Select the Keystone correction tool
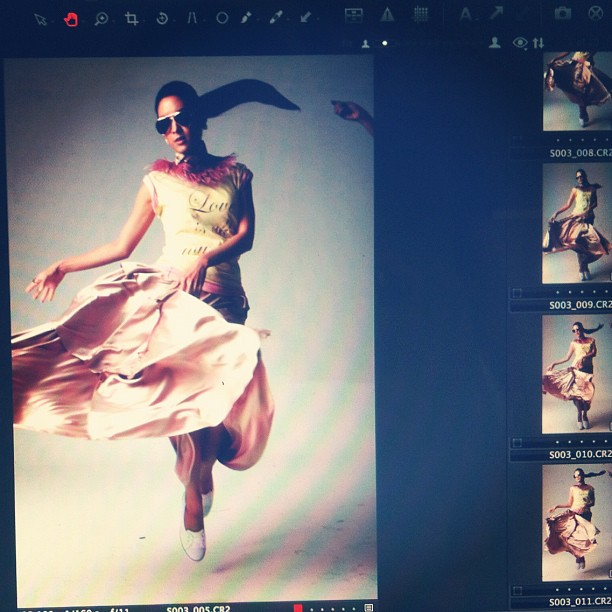This screenshot has width=612, height=612. coord(192,18)
